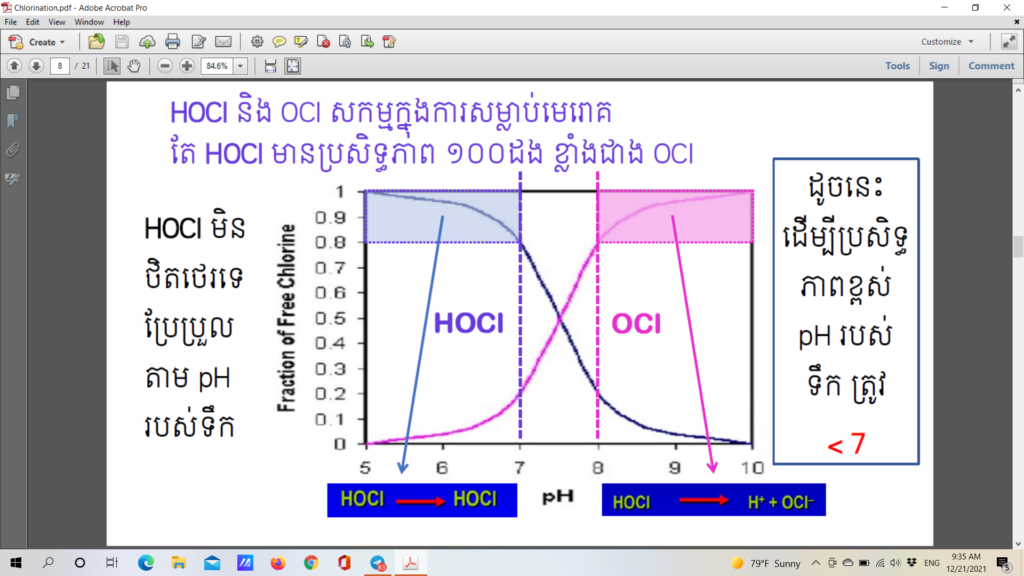Toggle the Sign pane
The height and width of the screenshot is (576, 1024).
938,66
